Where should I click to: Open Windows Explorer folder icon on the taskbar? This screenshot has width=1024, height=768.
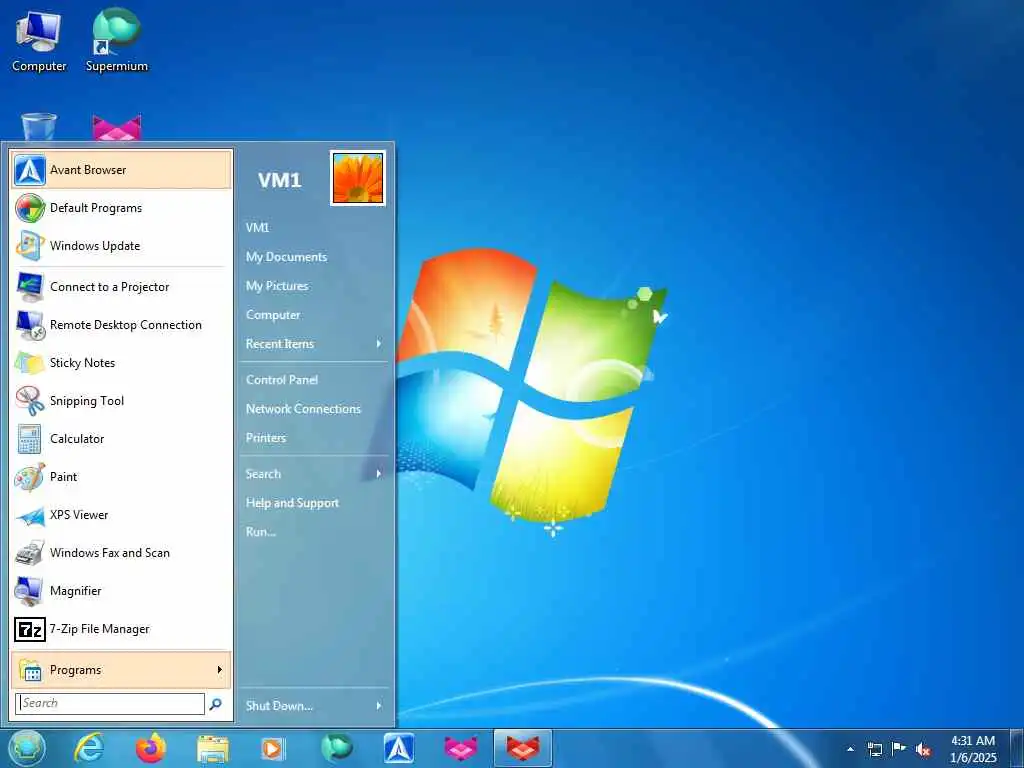click(x=213, y=749)
